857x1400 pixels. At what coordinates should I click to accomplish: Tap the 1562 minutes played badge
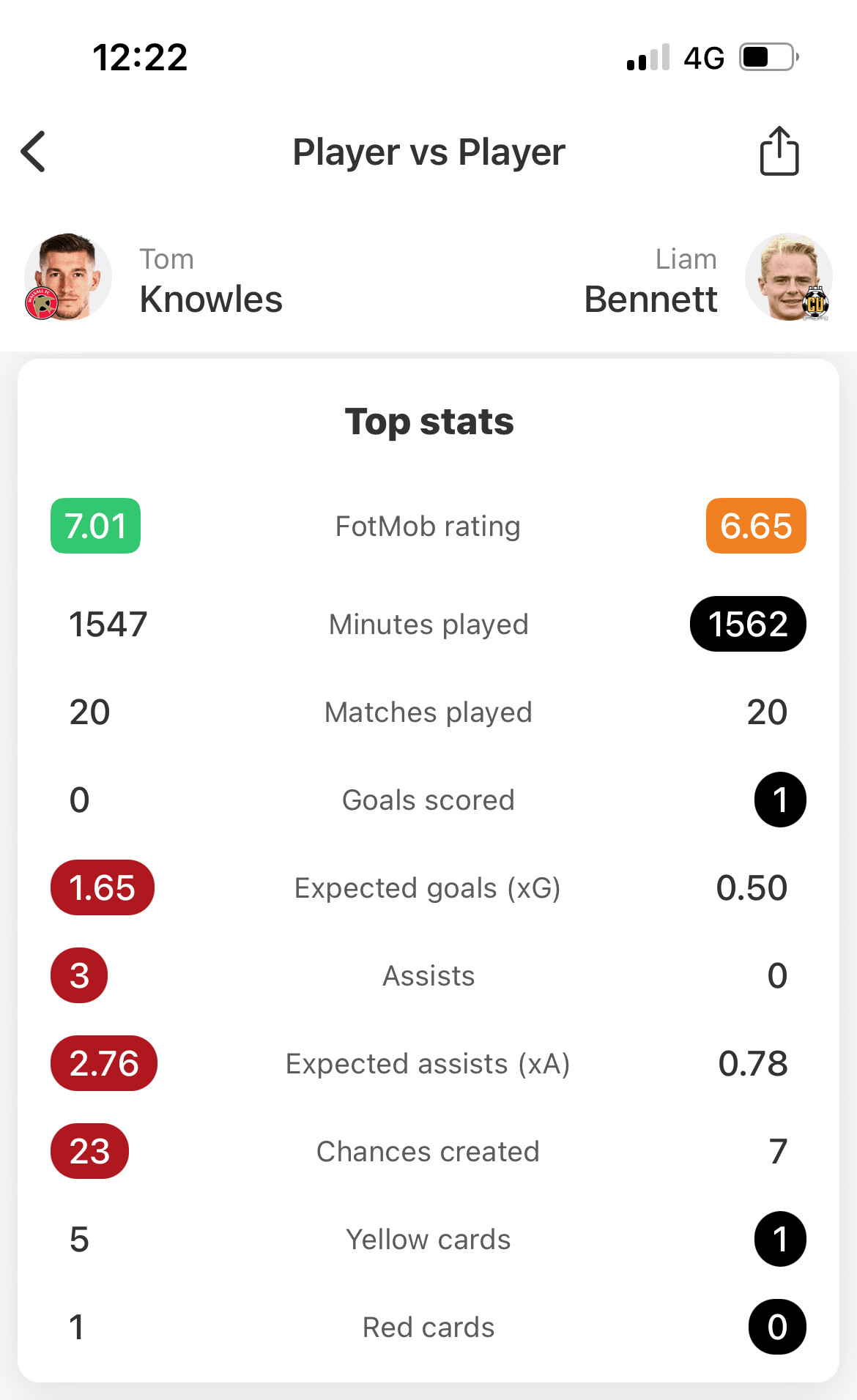[x=748, y=624]
